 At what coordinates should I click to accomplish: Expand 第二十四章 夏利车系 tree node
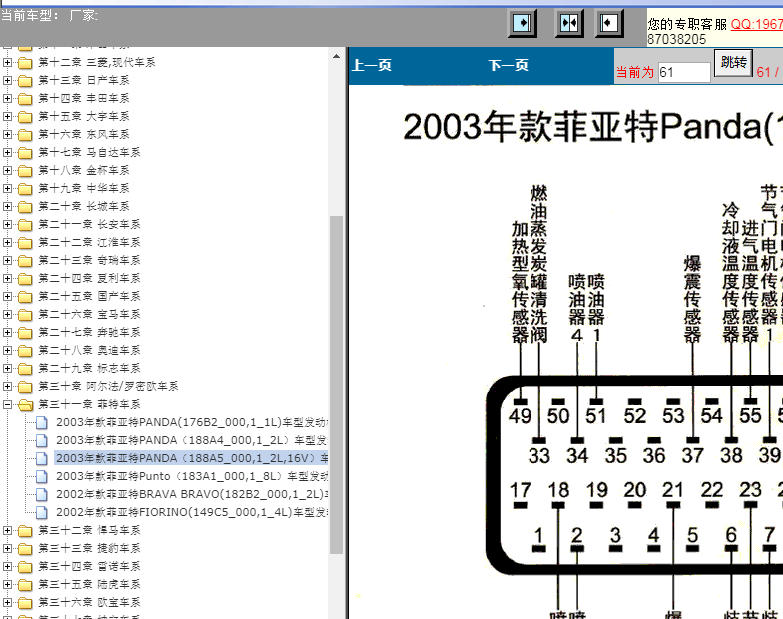pos(7,278)
